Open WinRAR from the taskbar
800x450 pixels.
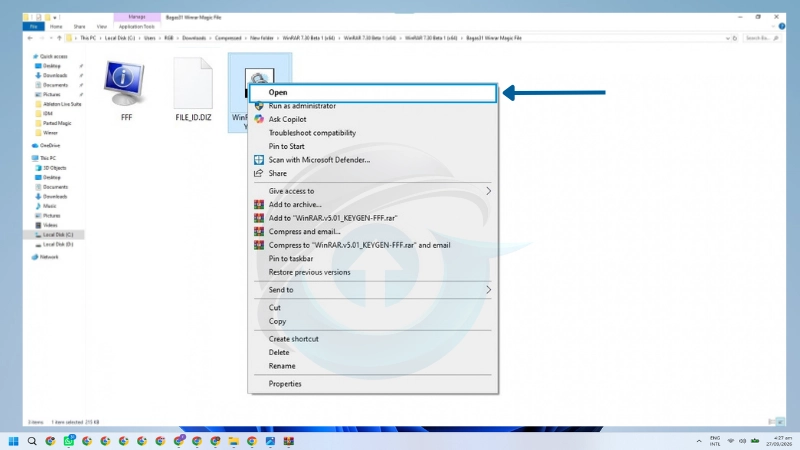(289, 441)
